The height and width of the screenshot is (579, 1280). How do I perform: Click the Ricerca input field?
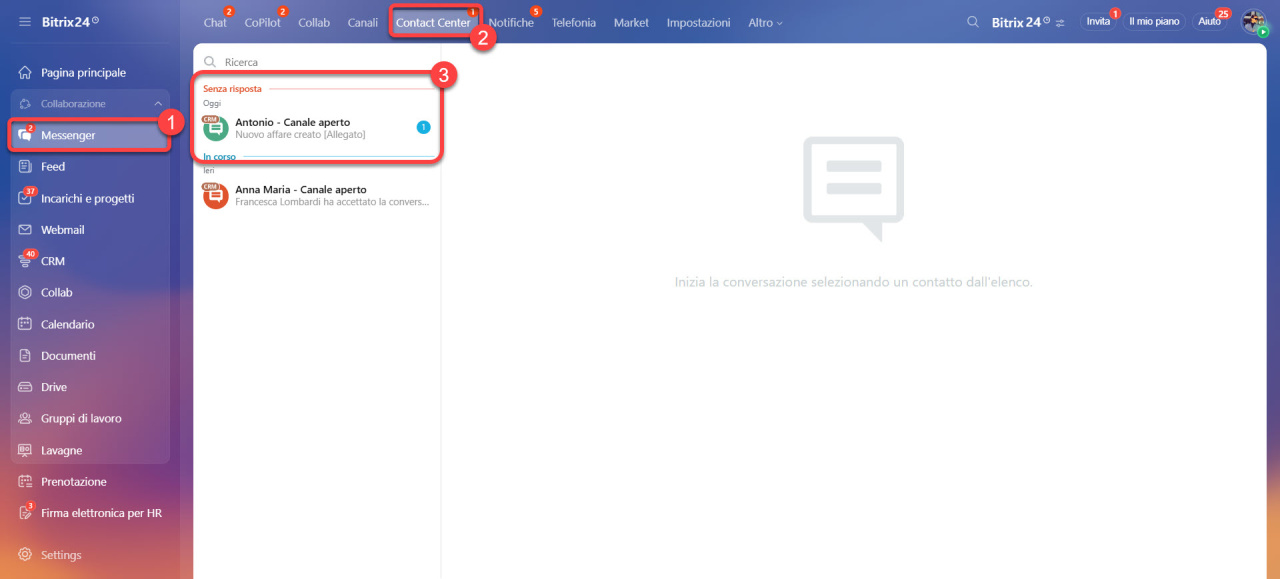(317, 62)
